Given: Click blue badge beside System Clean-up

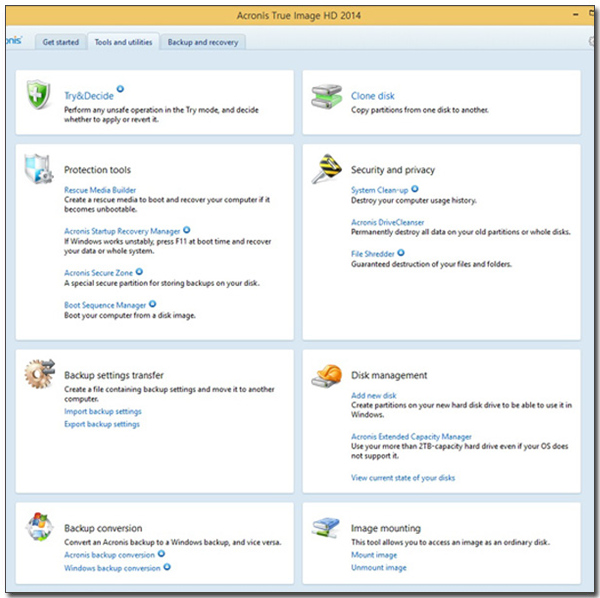Looking at the screenshot, I should [415, 189].
